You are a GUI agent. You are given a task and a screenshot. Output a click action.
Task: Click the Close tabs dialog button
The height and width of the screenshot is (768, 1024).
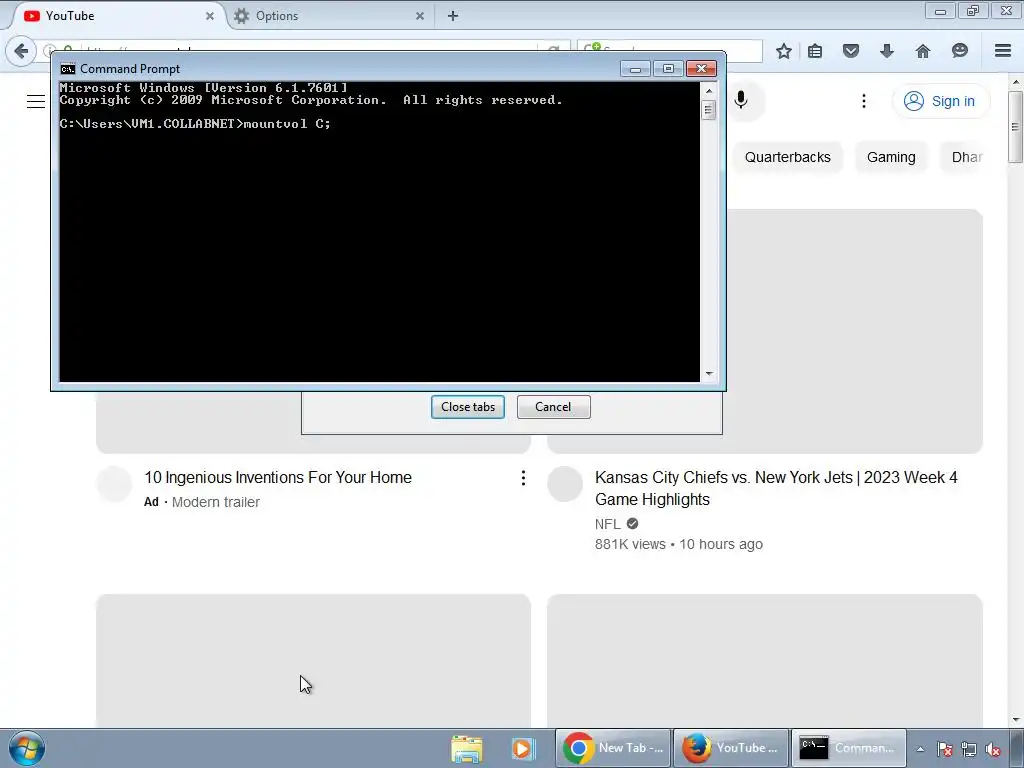468,407
